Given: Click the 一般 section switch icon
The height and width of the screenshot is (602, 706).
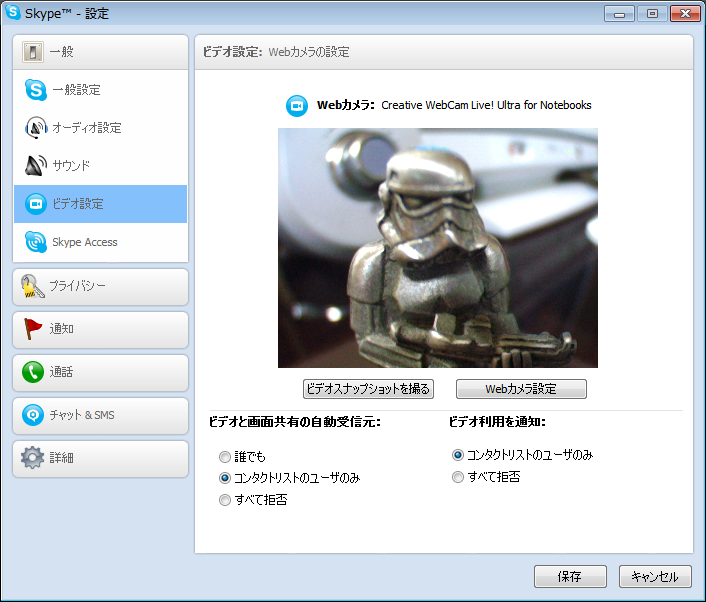Looking at the screenshot, I should pos(33,52).
